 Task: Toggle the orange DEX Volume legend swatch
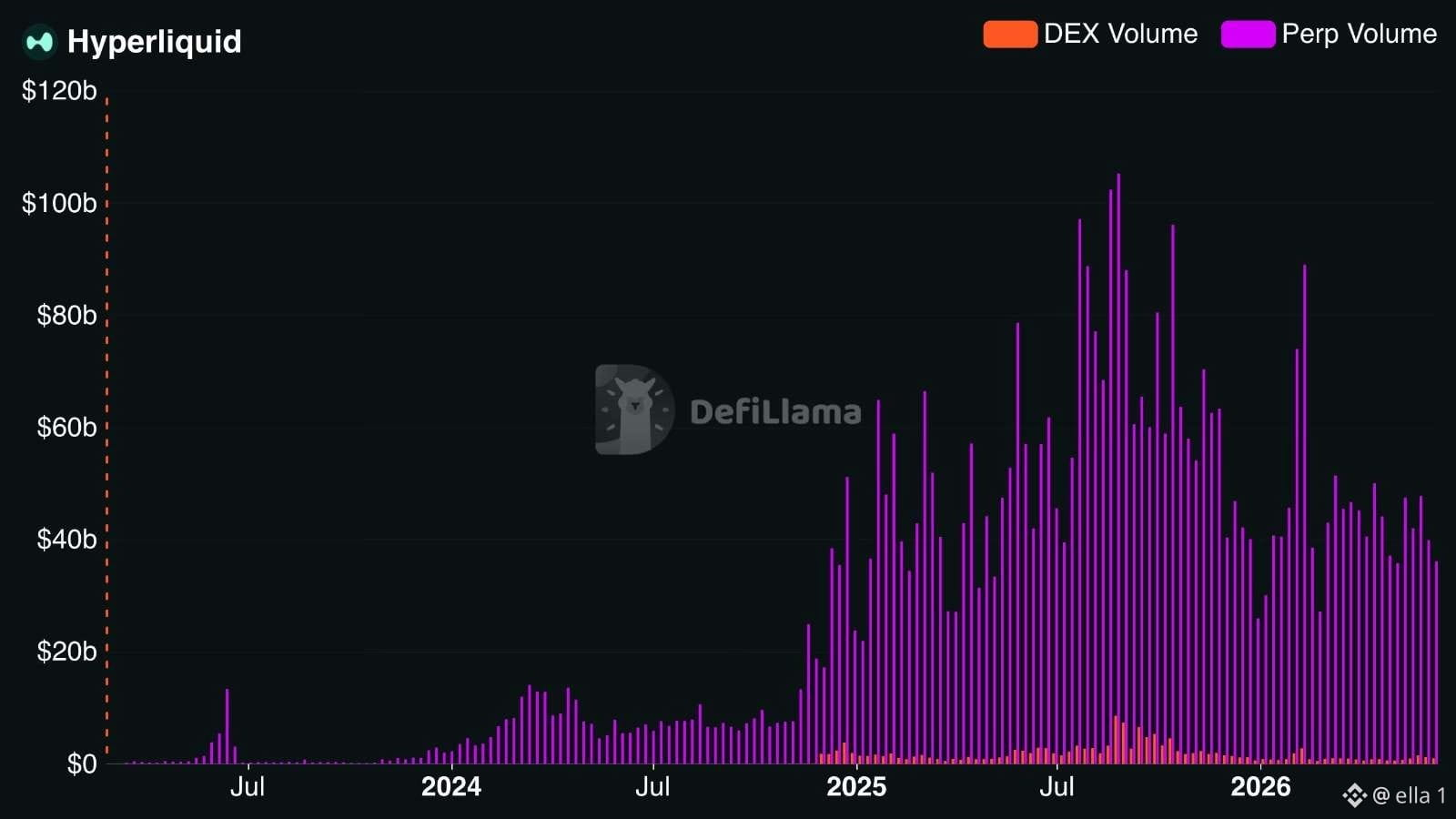pos(1010,35)
